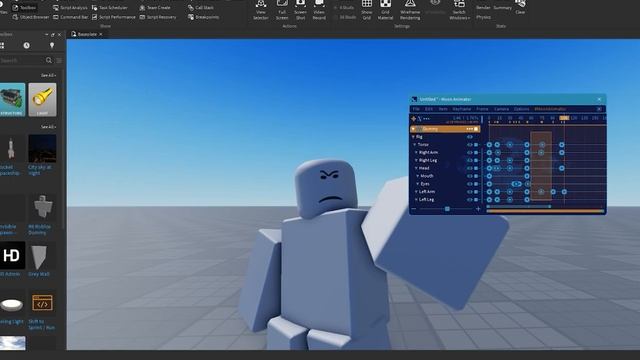The width and height of the screenshot is (640, 360).
Task: Collapse the Right Arm track
Action: click(416, 152)
